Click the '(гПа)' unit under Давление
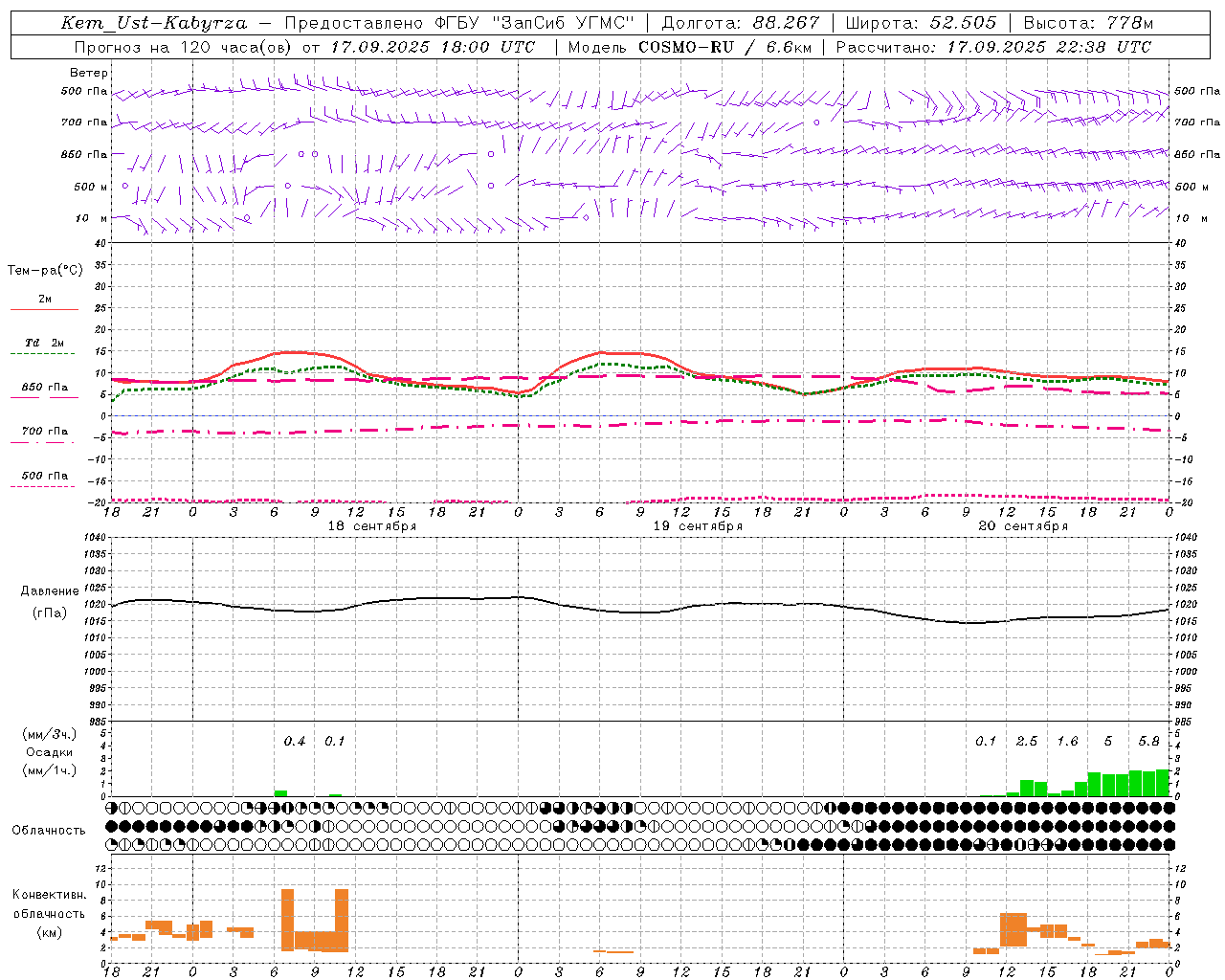 pos(50,613)
